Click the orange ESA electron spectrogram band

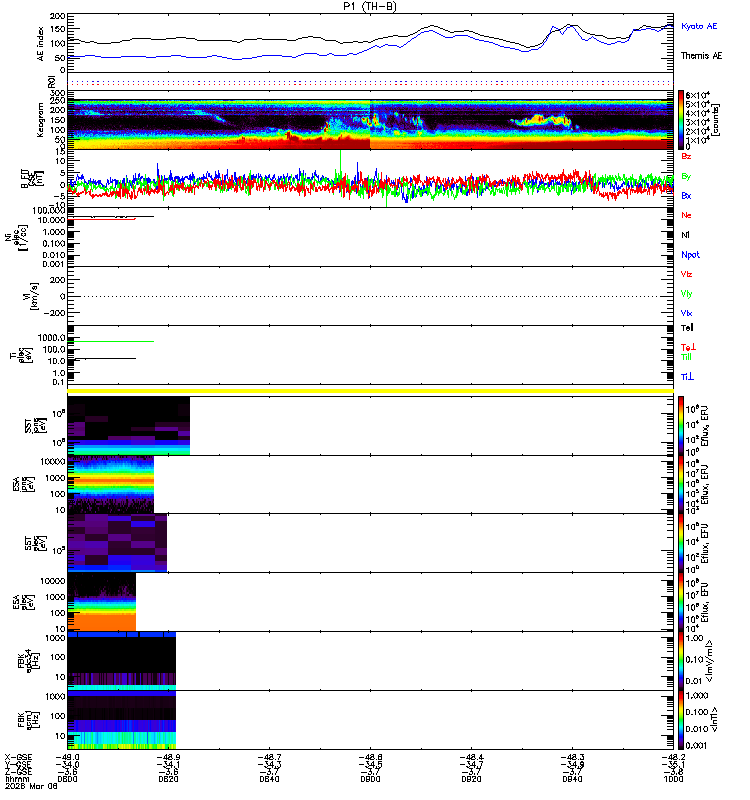click(x=102, y=622)
